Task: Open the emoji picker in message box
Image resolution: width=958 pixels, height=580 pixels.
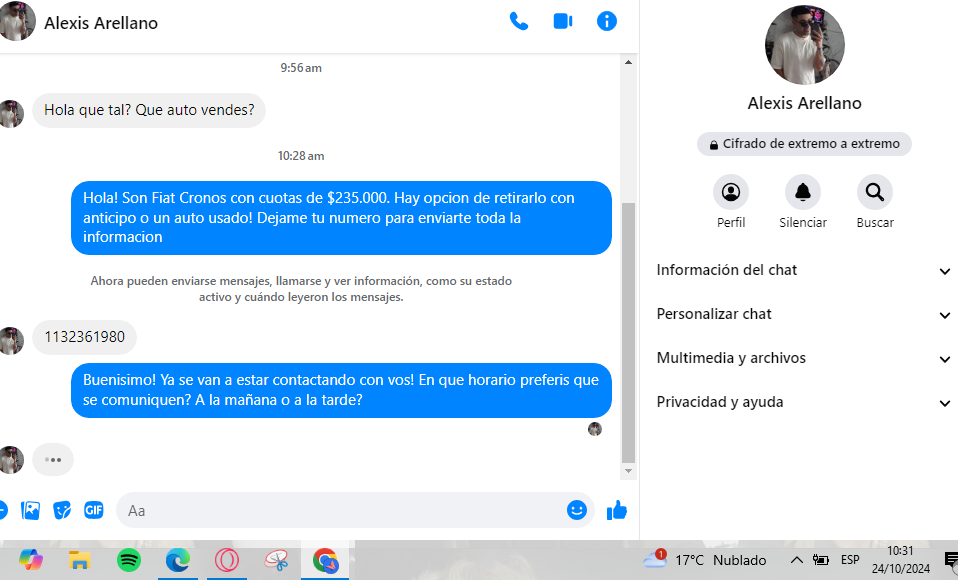Action: coord(576,510)
